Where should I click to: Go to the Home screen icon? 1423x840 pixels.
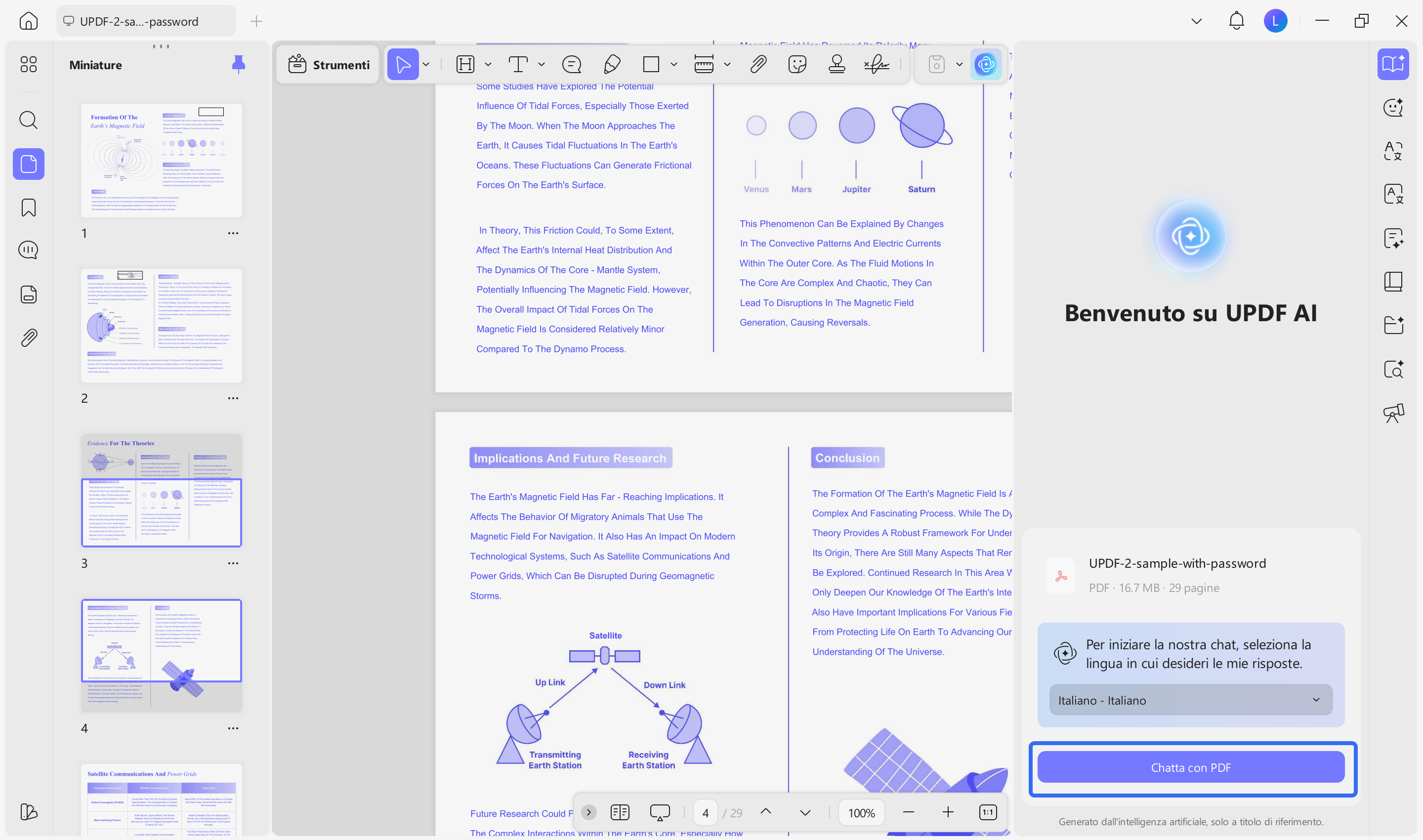coord(28,22)
